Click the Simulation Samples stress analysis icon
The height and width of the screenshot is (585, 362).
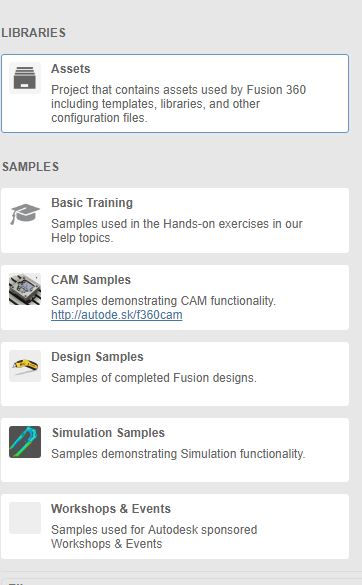coord(25,442)
